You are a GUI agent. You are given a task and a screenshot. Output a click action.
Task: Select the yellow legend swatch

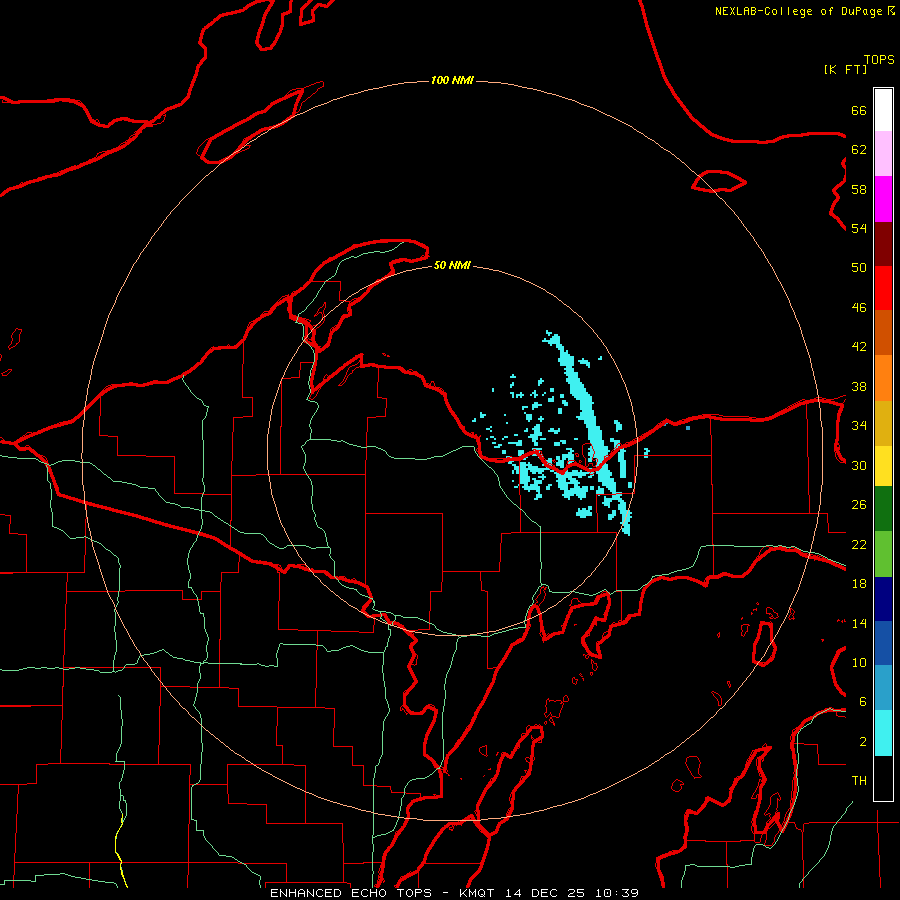coord(883,465)
